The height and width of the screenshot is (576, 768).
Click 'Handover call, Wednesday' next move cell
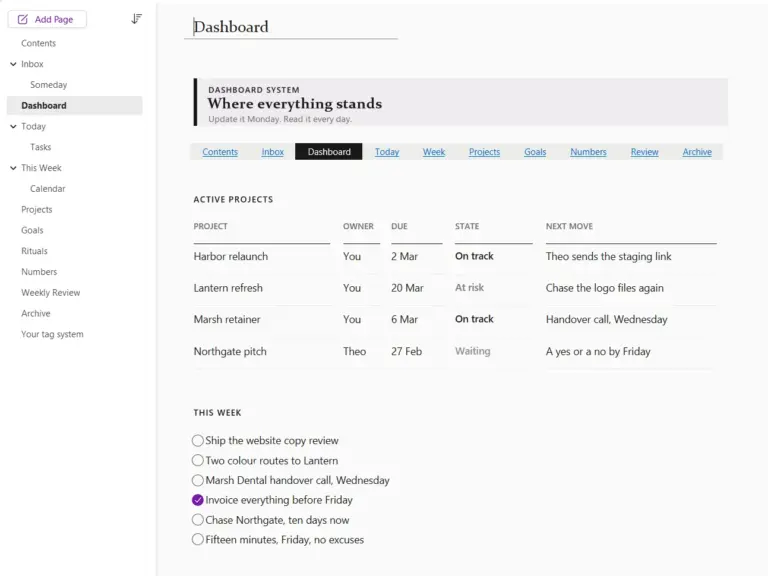pyautogui.click(x=606, y=319)
